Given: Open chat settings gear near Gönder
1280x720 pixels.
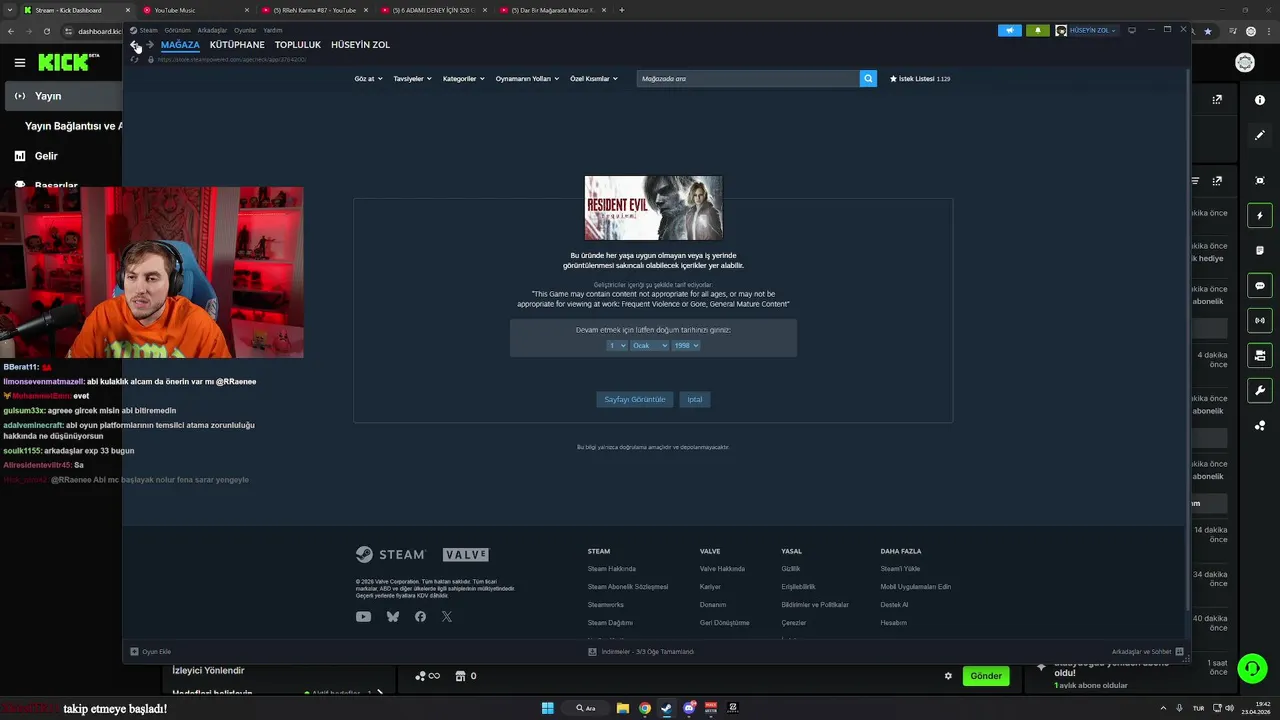Looking at the screenshot, I should (948, 676).
